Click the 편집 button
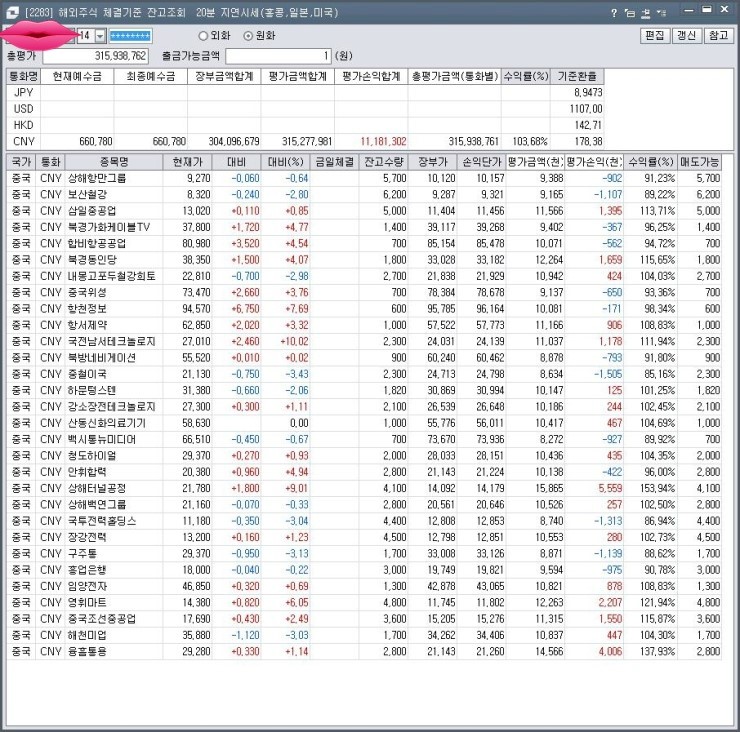Viewport: 740px width, 732px height. pos(655,35)
